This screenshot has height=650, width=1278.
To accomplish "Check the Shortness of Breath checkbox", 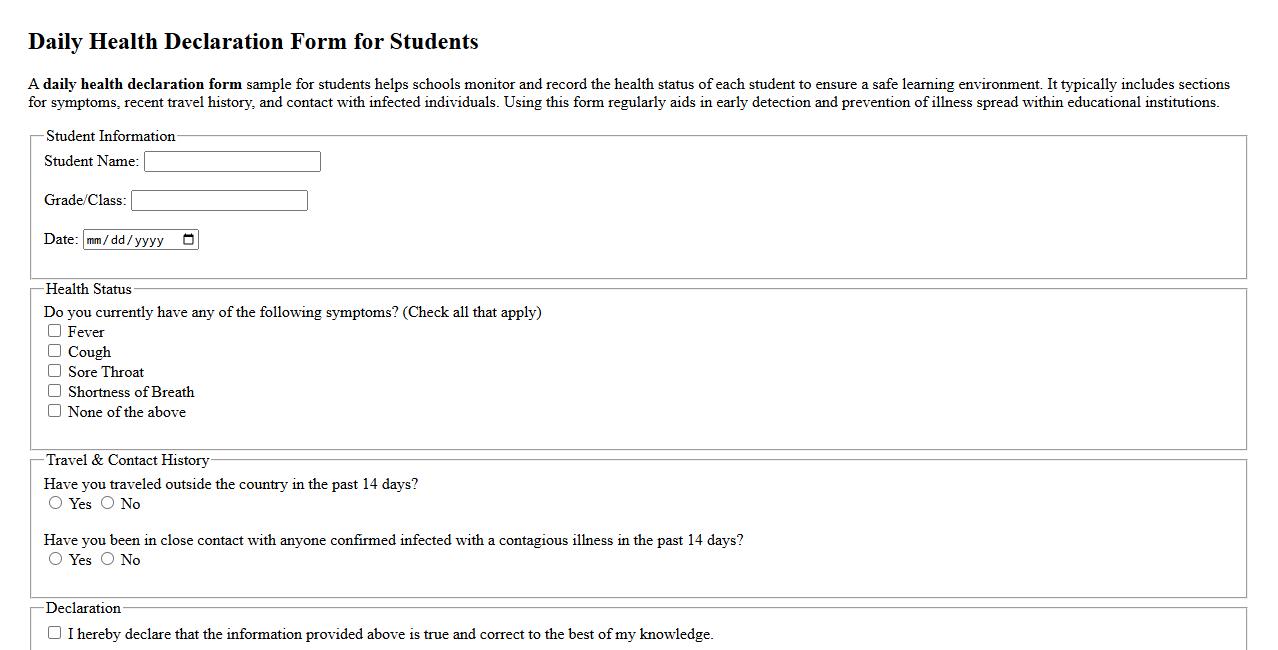I will [x=55, y=390].
